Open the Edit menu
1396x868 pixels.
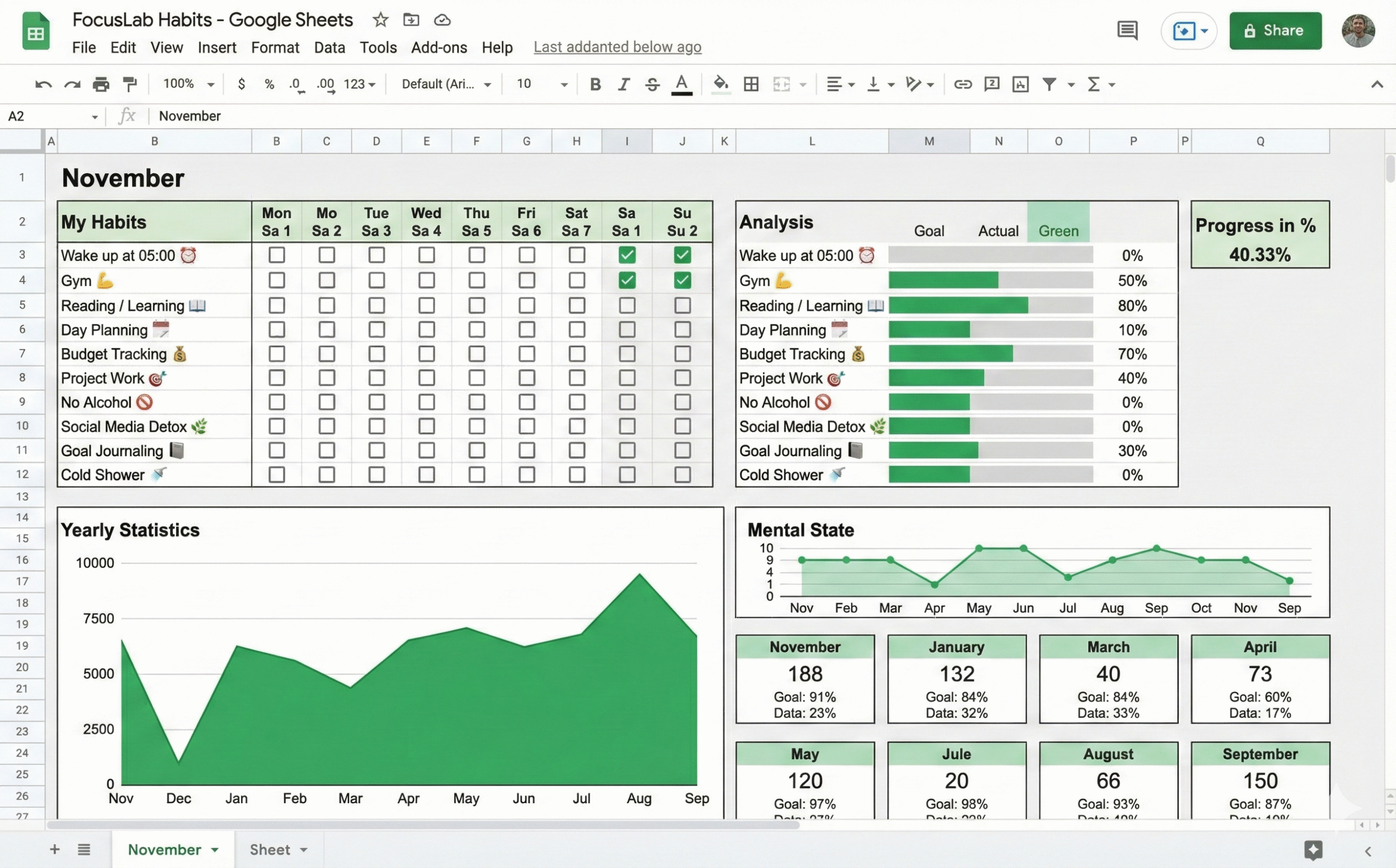pyautogui.click(x=123, y=47)
